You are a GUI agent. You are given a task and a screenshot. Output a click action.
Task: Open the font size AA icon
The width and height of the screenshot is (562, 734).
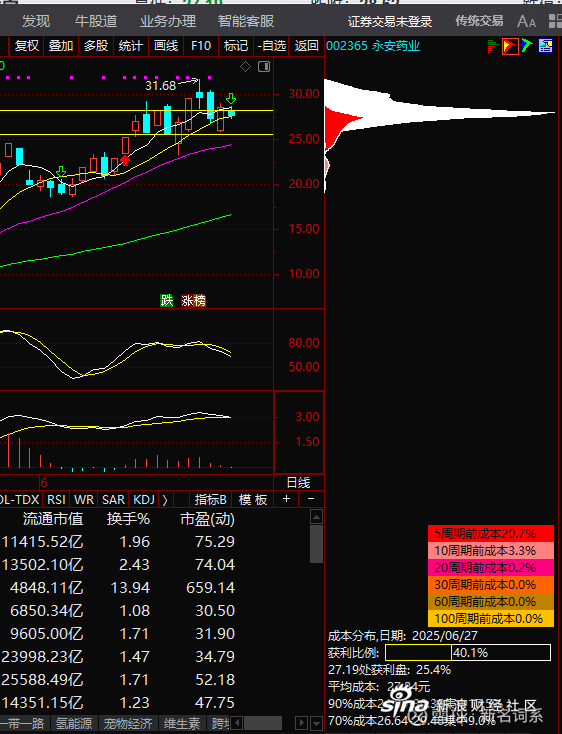click(526, 22)
